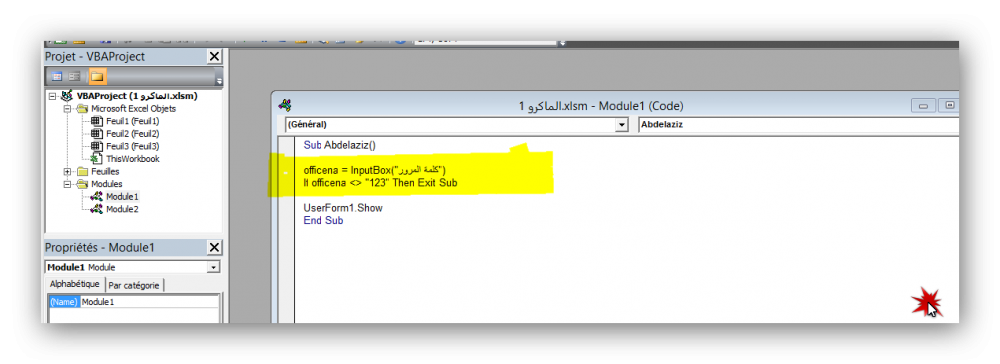Toggle Folders view in Project panel toolbar
Viewport: 1000px width, 364px height.
pyautogui.click(x=97, y=77)
